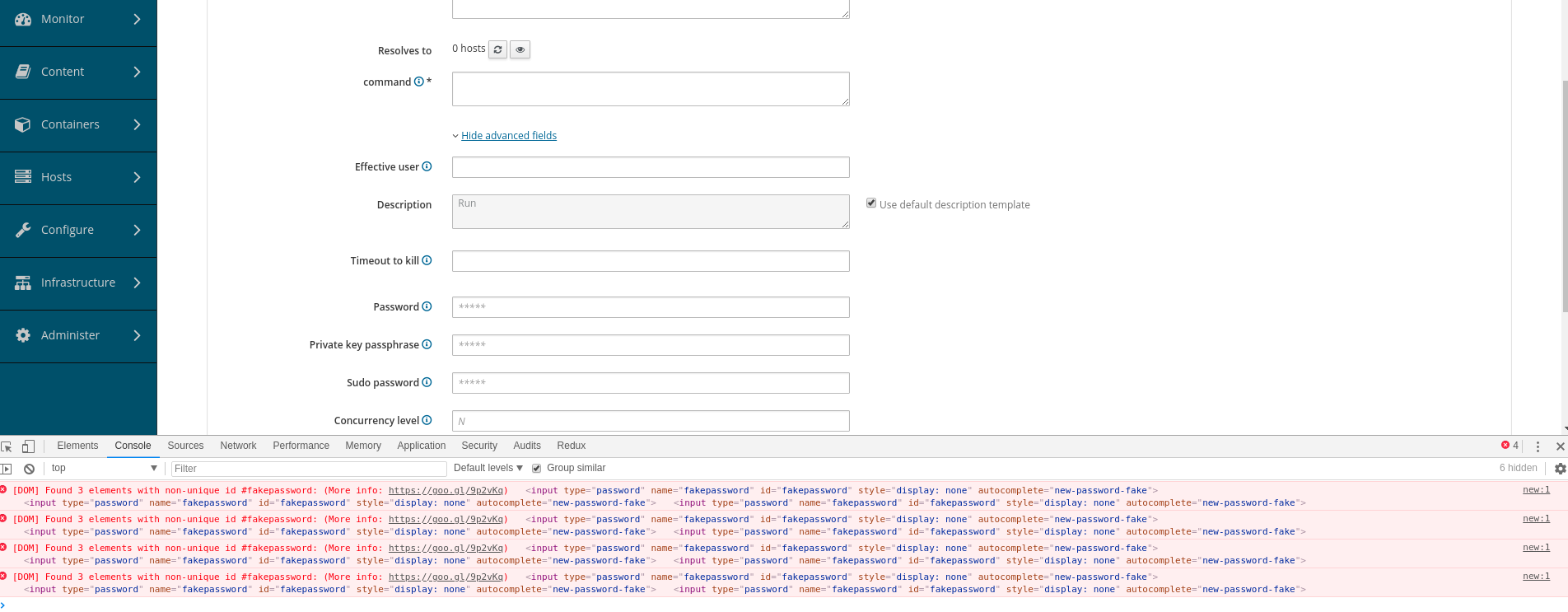The width and height of the screenshot is (1568, 612).
Task: Toggle DevTools device toolbar icon
Action: 28,446
